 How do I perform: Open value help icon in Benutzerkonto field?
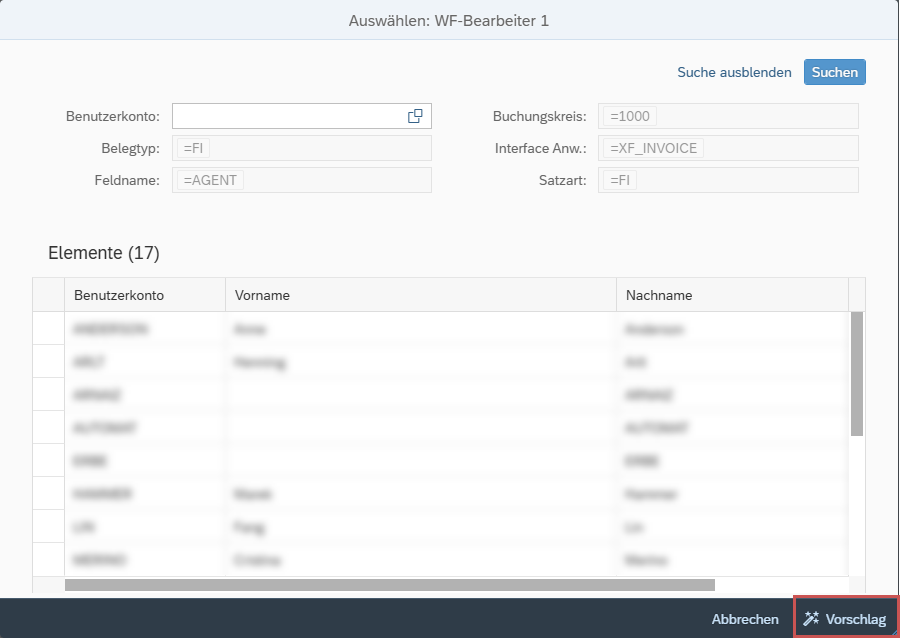(415, 116)
